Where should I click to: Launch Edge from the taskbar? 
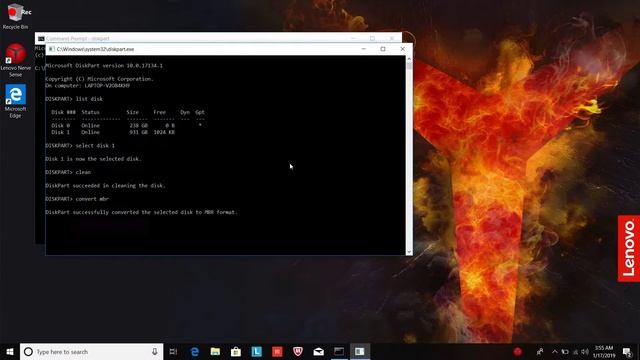[x=195, y=351]
